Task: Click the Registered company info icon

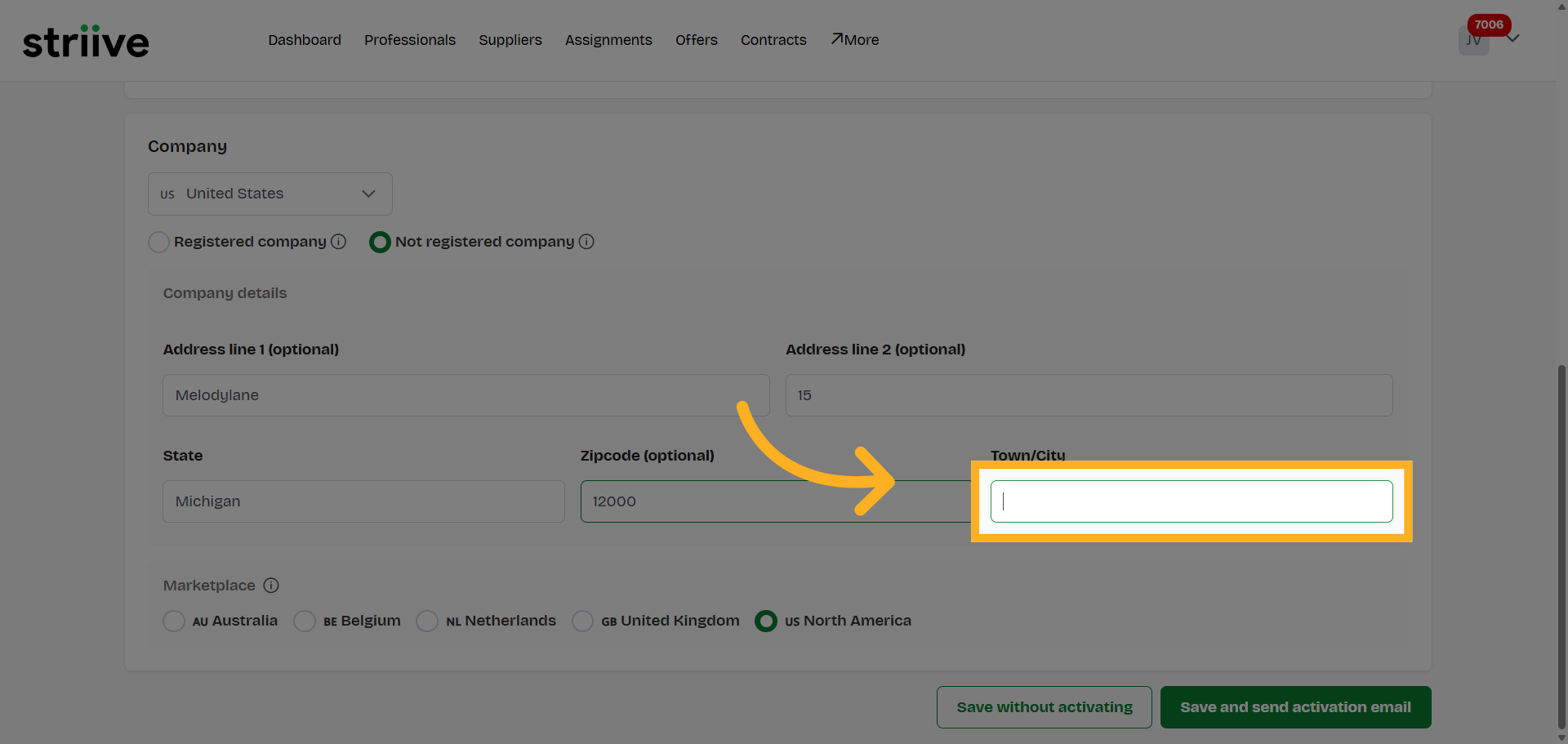Action: tap(338, 242)
